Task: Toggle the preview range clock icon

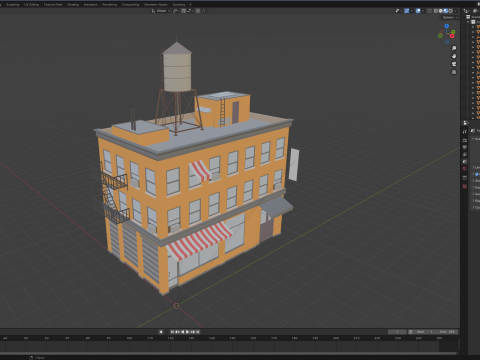Action: tap(411, 332)
